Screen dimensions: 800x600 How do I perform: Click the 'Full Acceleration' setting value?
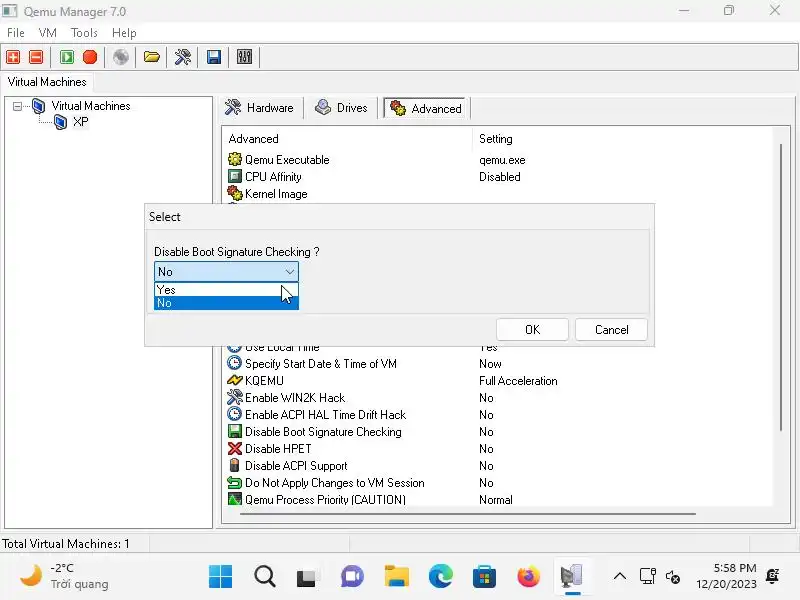518,381
